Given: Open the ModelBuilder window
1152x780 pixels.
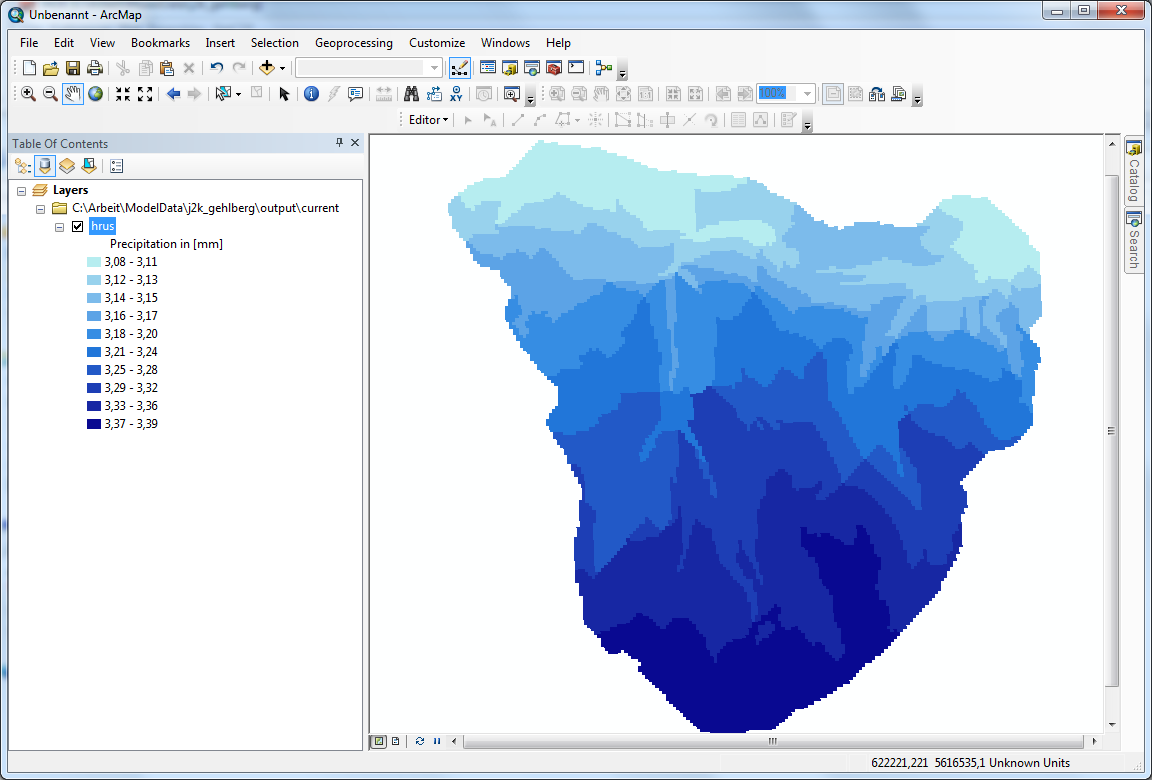Looking at the screenshot, I should point(603,68).
